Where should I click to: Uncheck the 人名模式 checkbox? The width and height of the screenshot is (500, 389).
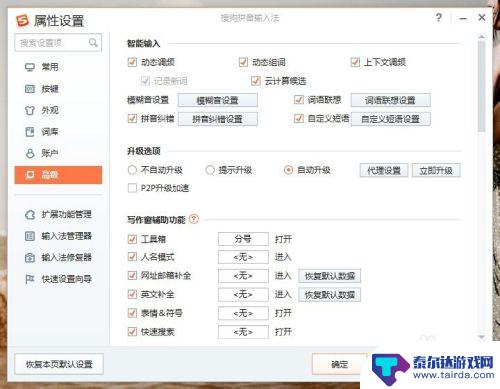[x=132, y=257]
